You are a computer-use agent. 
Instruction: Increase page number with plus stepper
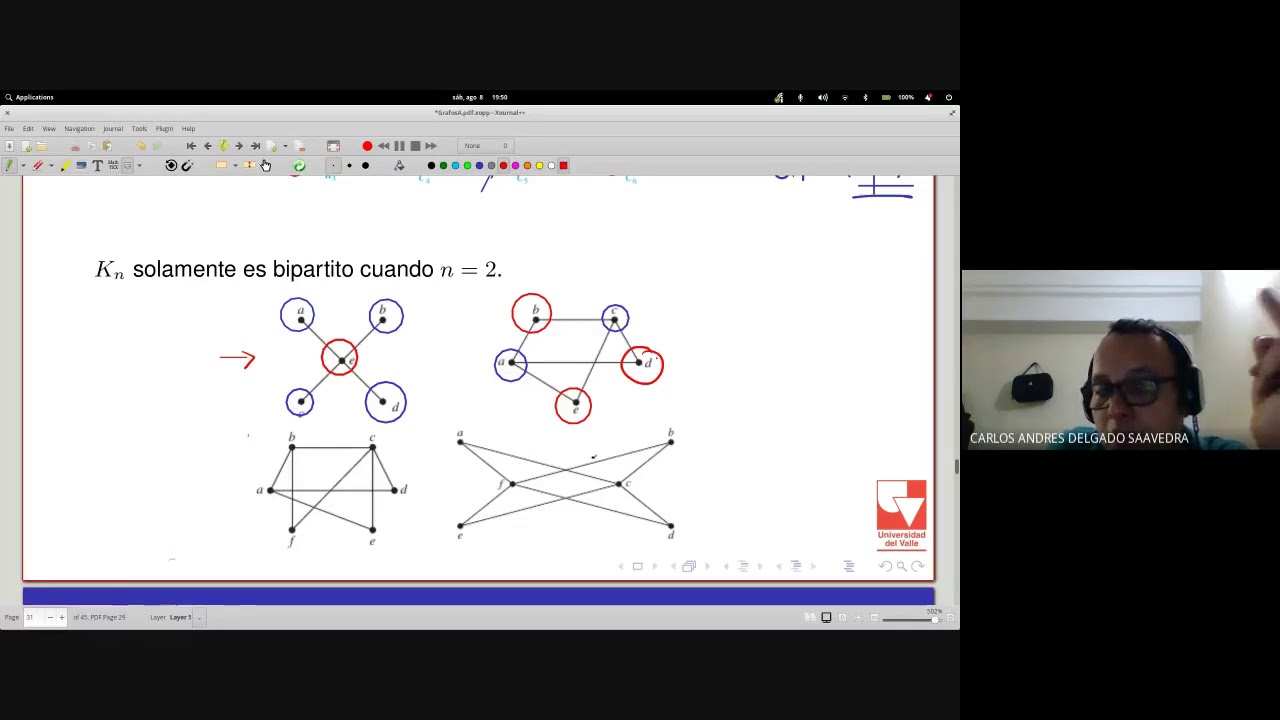click(x=62, y=617)
